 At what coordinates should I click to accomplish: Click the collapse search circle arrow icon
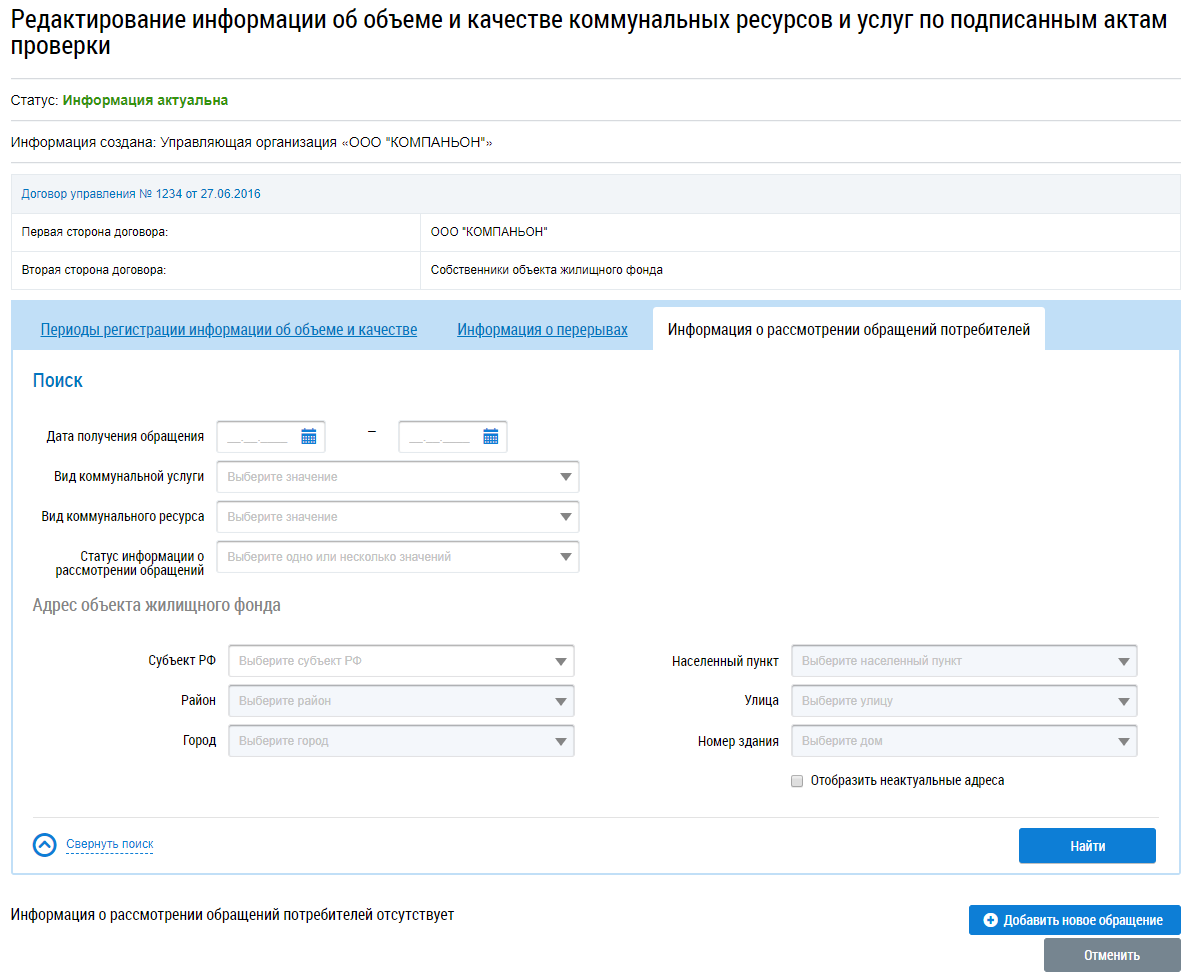[x=44, y=844]
